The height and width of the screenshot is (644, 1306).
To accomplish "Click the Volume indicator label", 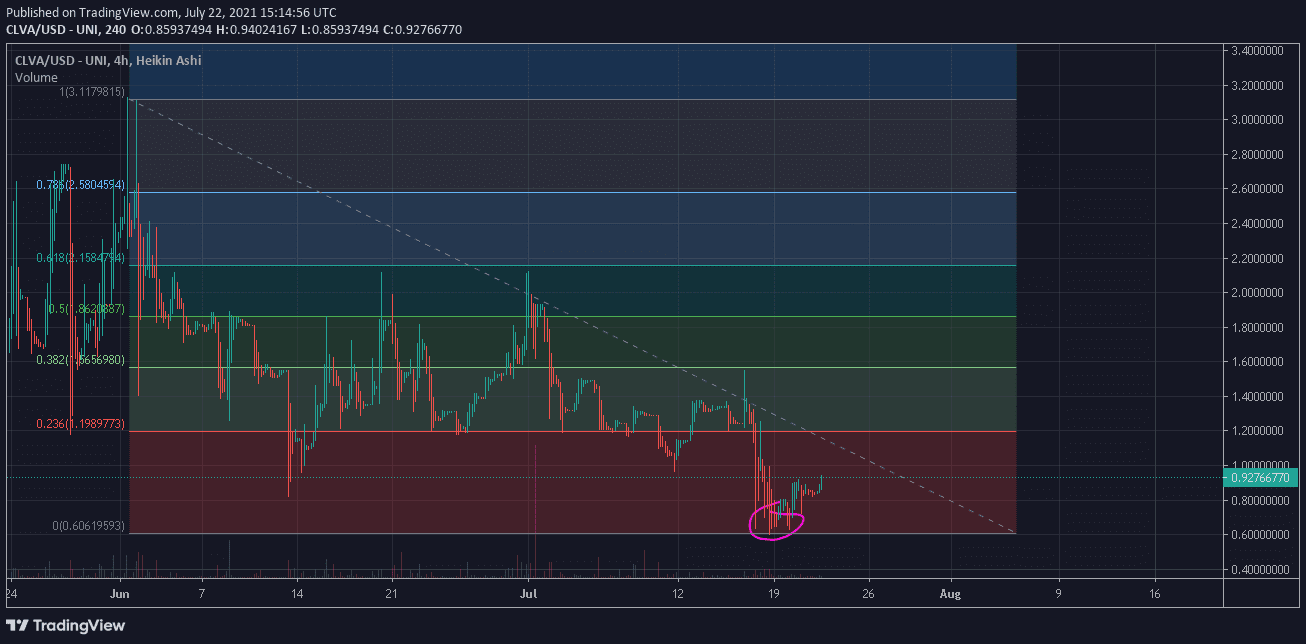I will [36, 77].
